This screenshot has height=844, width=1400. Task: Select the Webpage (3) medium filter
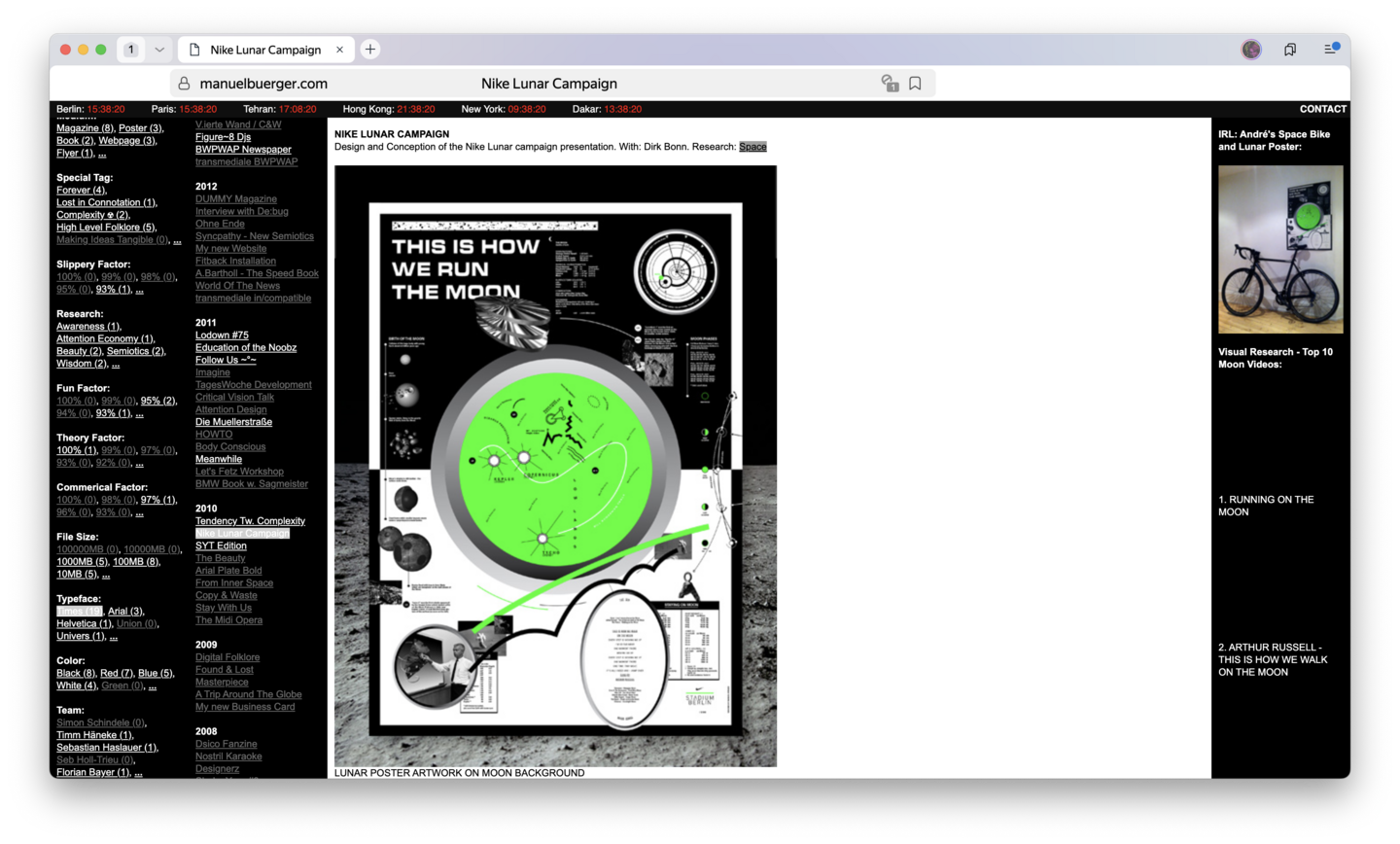coord(127,141)
